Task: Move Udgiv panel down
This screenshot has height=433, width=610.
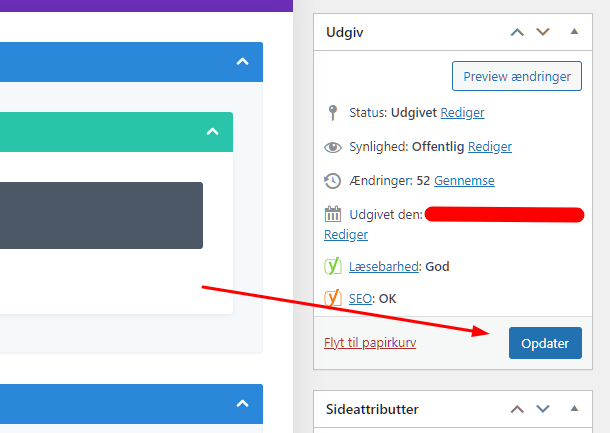Action: coord(543,32)
